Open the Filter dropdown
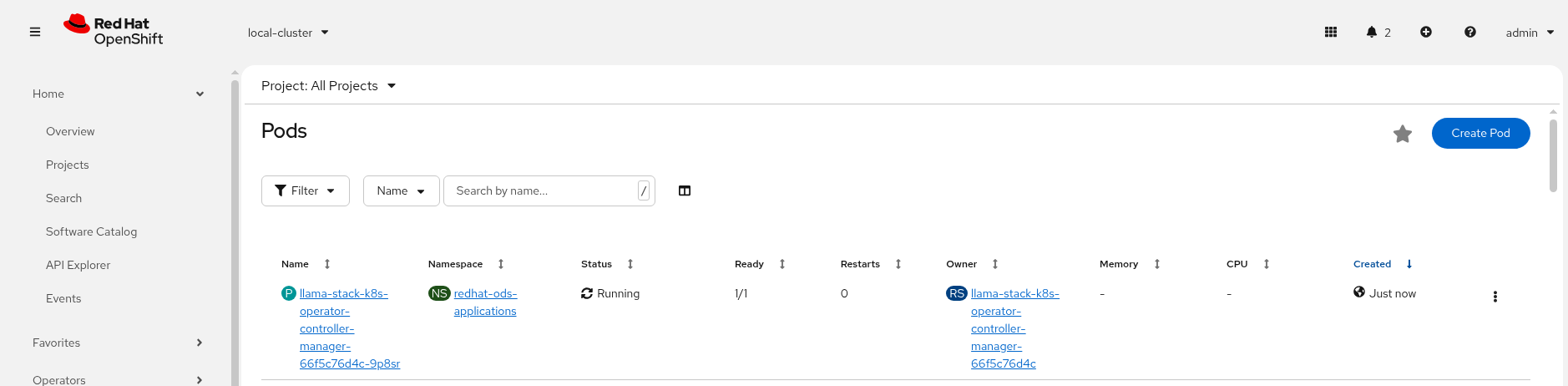The height and width of the screenshot is (386, 1568). (306, 191)
